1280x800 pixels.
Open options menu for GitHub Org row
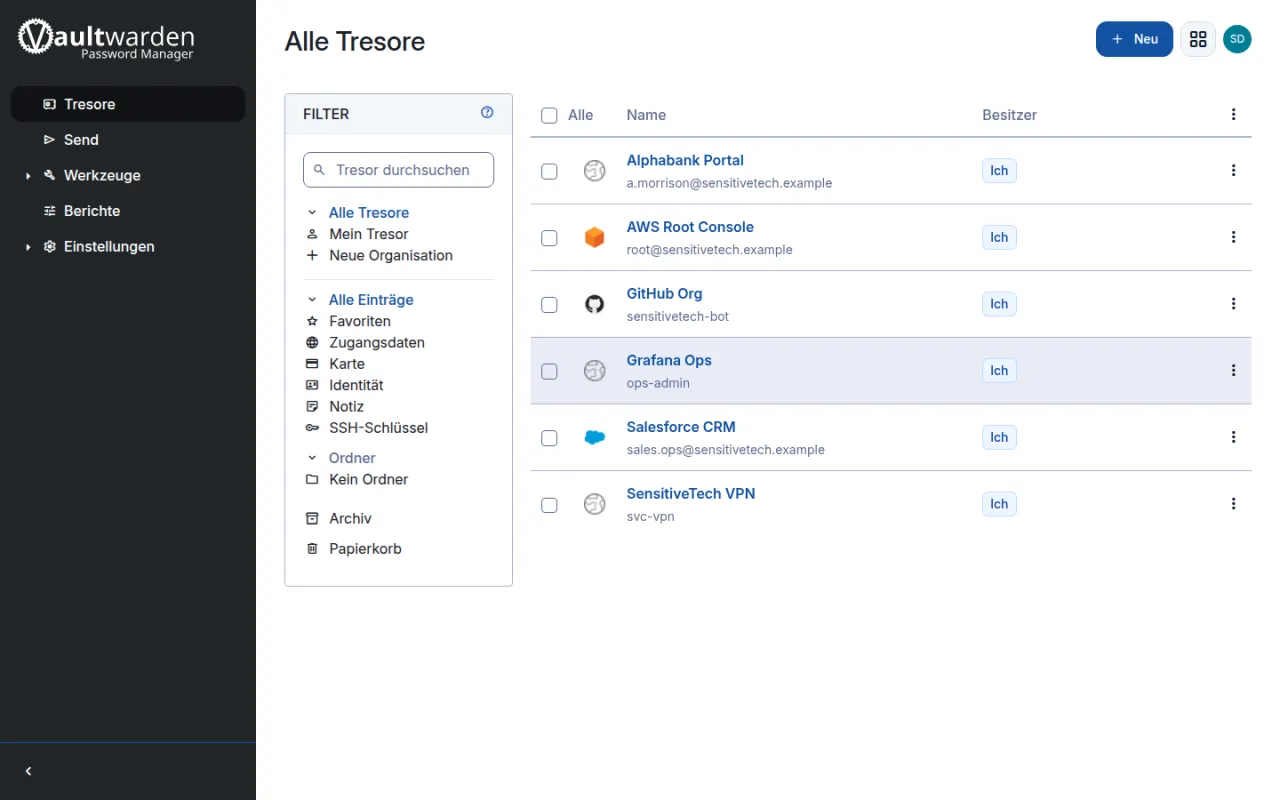click(x=1233, y=304)
